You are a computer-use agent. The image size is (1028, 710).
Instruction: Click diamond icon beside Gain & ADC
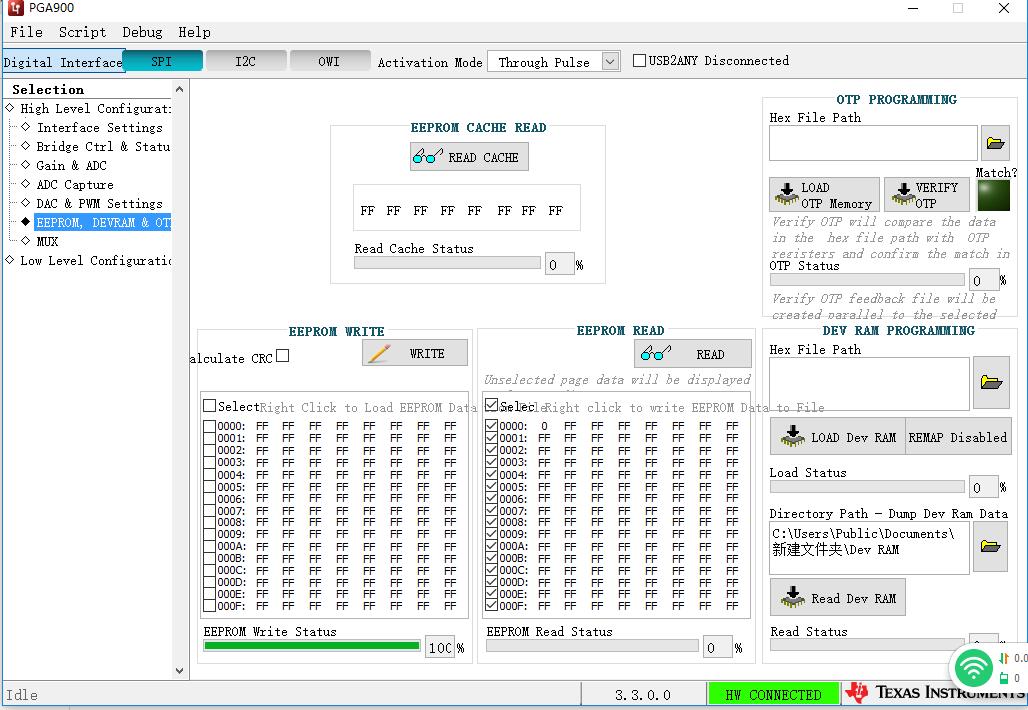coord(26,165)
